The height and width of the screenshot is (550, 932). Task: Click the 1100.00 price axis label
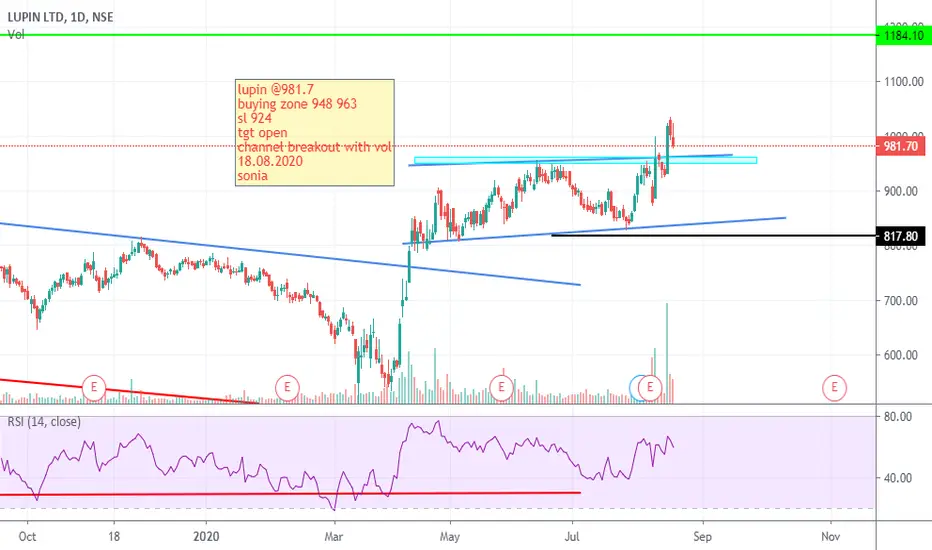point(903,81)
